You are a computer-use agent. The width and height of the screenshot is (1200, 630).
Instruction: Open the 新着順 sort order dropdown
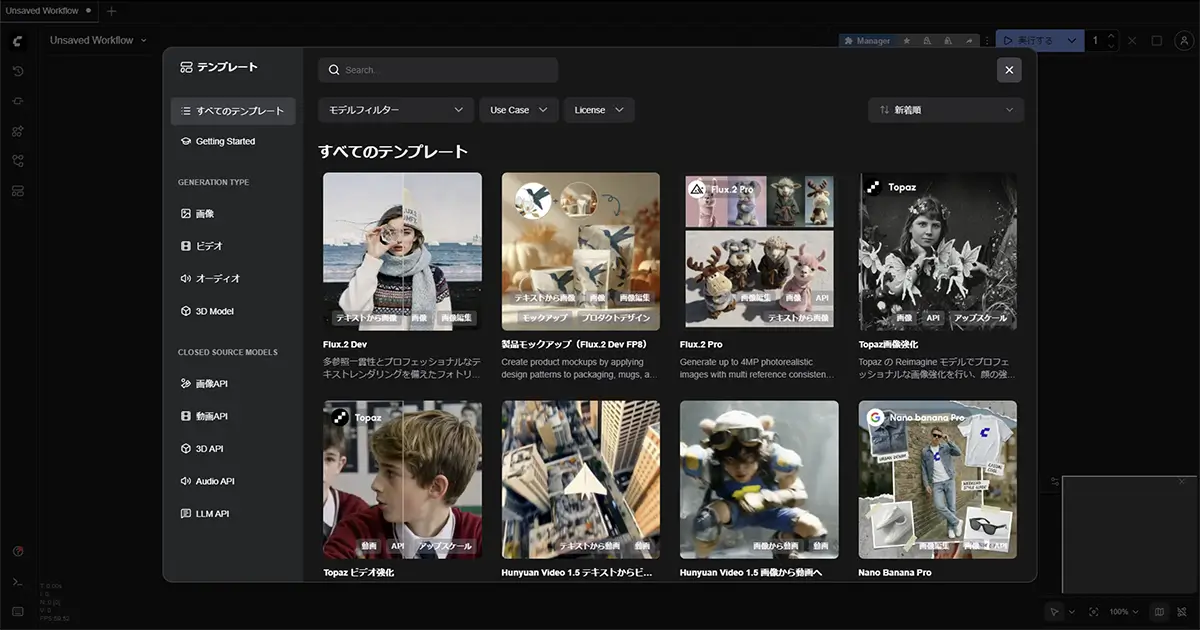[945, 110]
